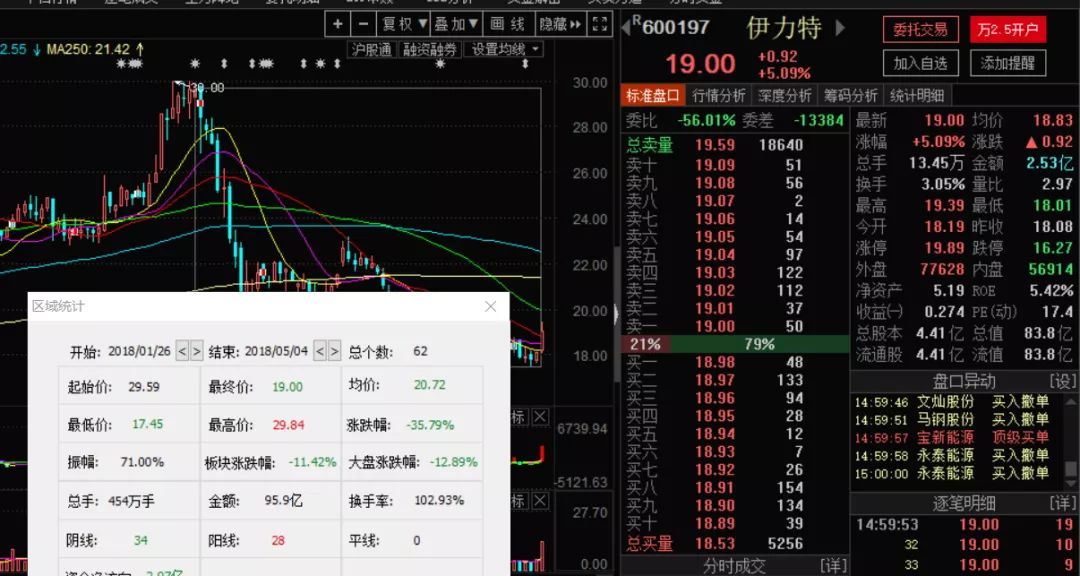Image resolution: width=1080 pixels, height=576 pixels.
Task: Click 添加提醒 button
Action: [x=1008, y=63]
